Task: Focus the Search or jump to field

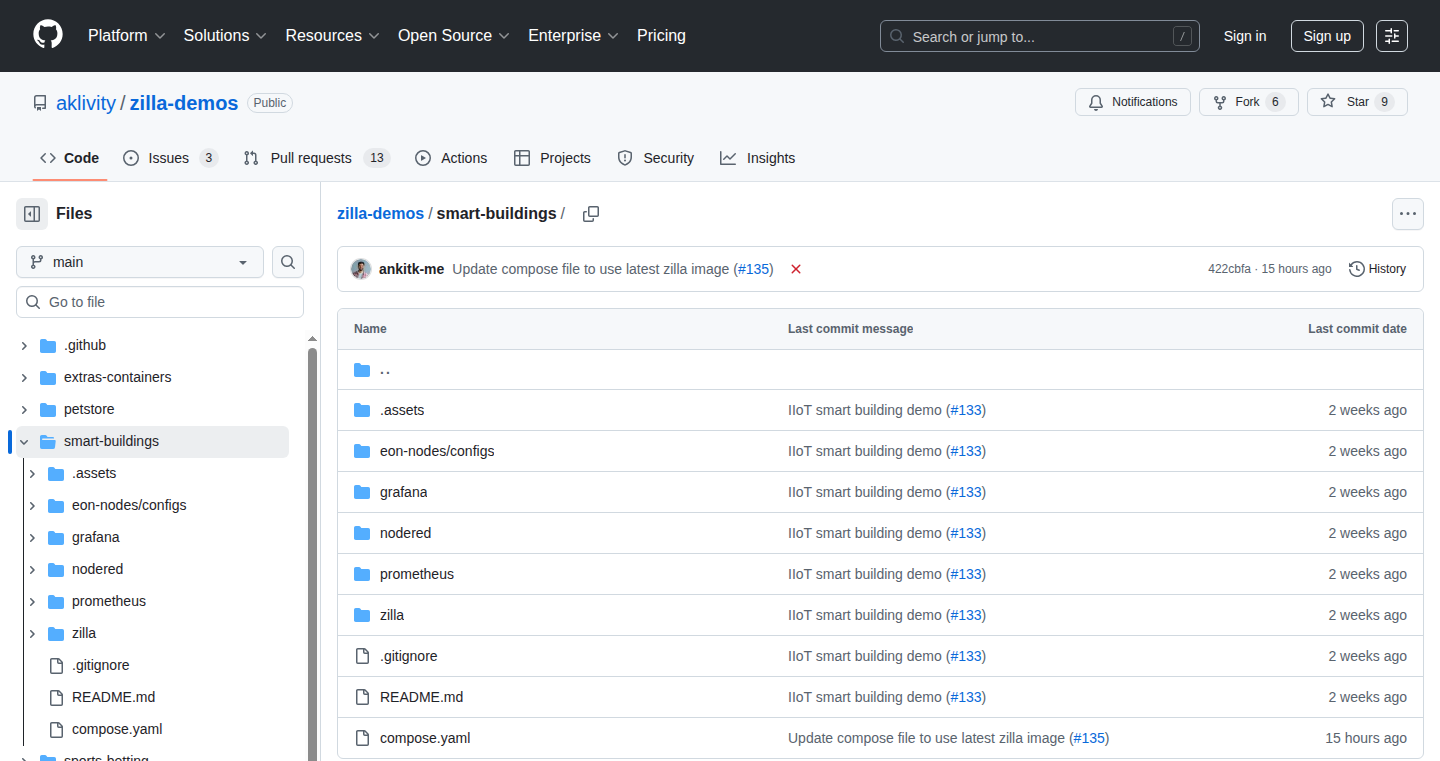Action: (x=1040, y=36)
